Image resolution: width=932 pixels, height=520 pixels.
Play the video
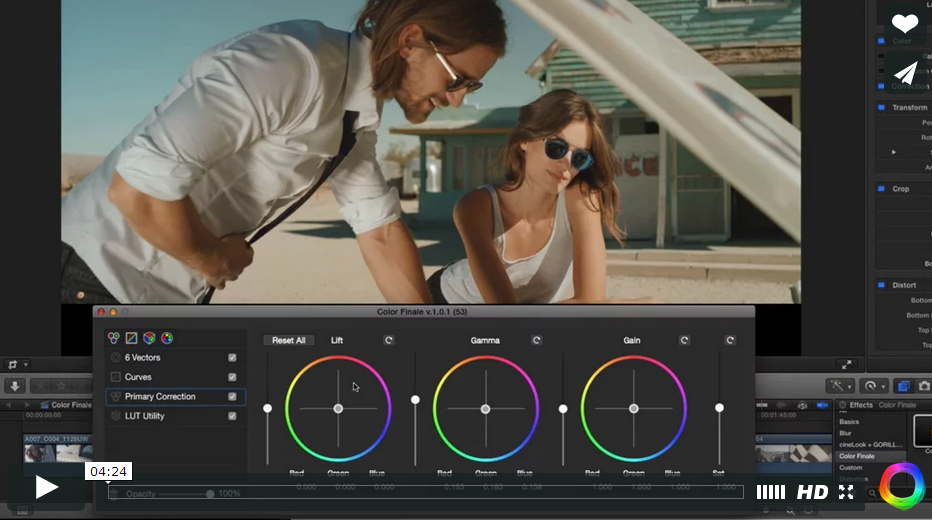click(46, 487)
